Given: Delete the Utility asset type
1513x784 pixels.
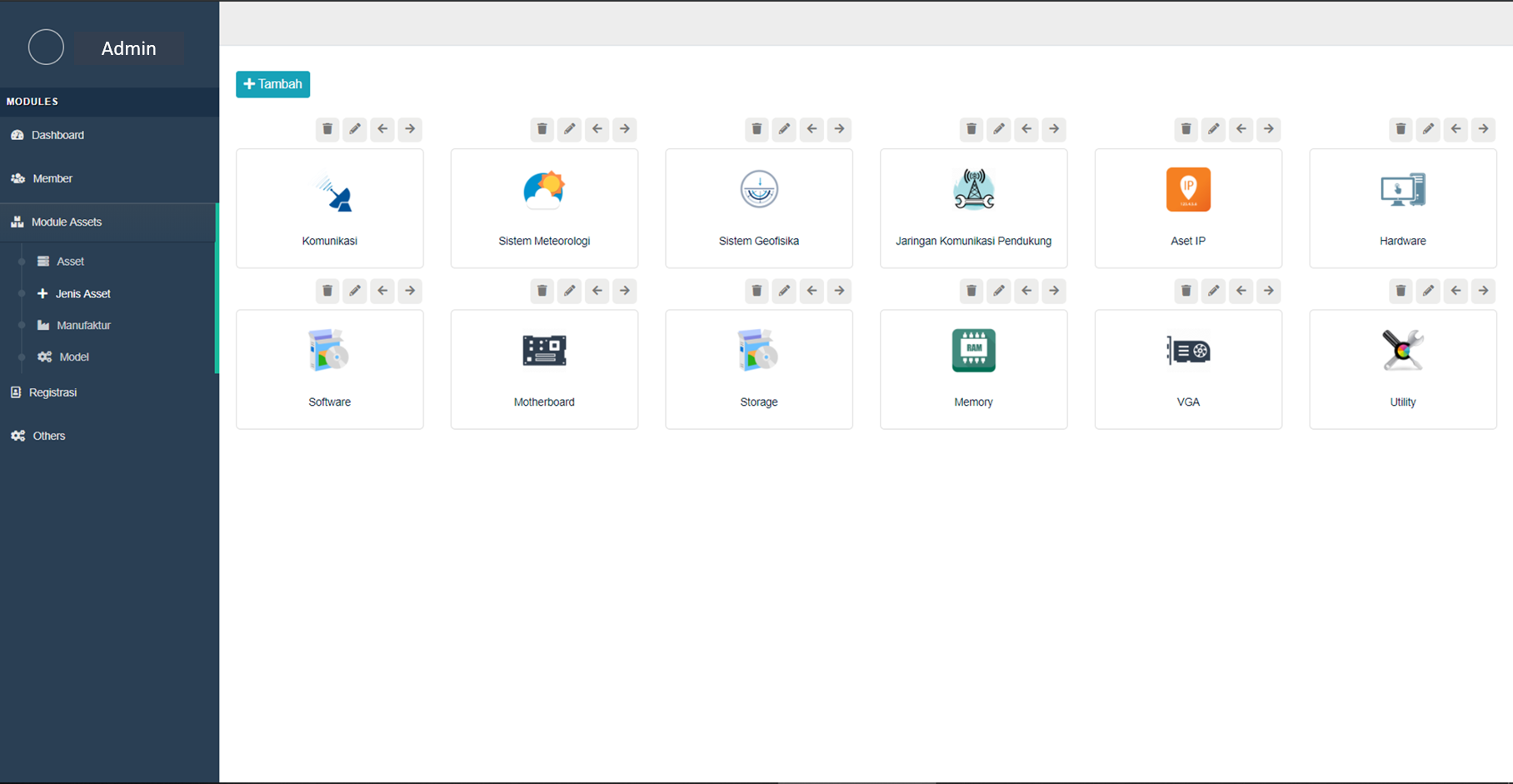Looking at the screenshot, I should (1401, 291).
